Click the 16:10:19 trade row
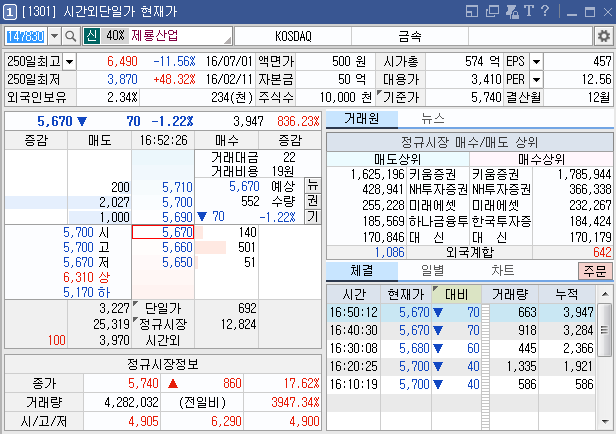The width and height of the screenshot is (616, 434). tap(462, 384)
